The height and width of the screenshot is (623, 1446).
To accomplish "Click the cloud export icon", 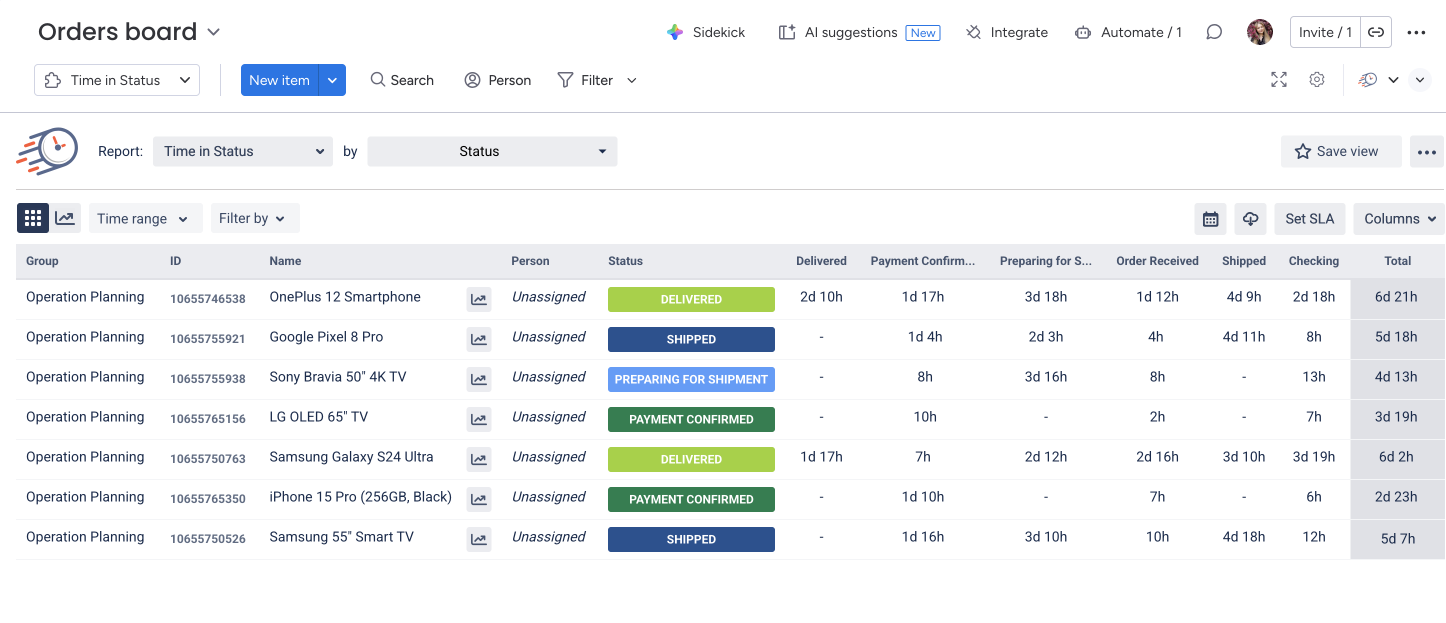I will 1250,219.
